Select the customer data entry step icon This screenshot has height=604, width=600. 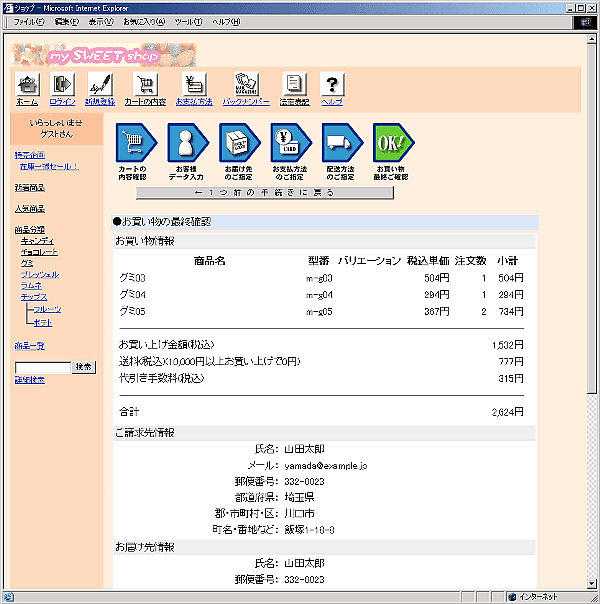(x=188, y=143)
